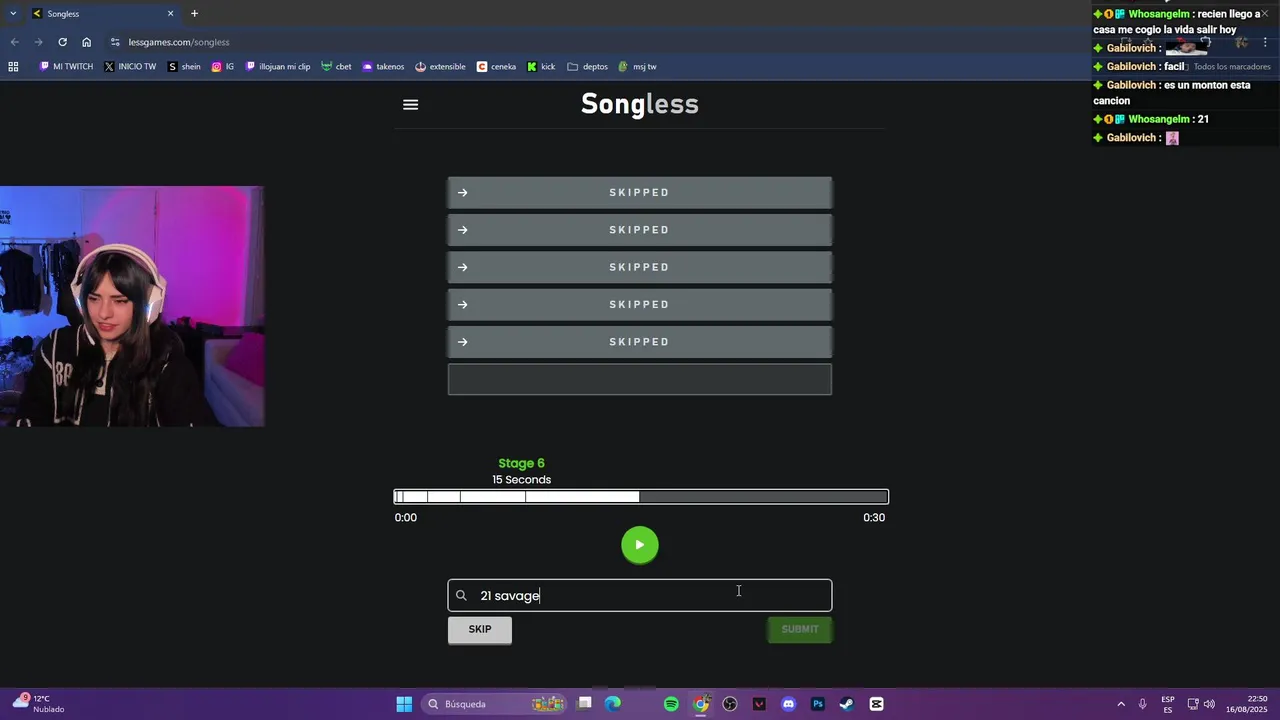Click the first SKIPPED guess row

coord(640,192)
